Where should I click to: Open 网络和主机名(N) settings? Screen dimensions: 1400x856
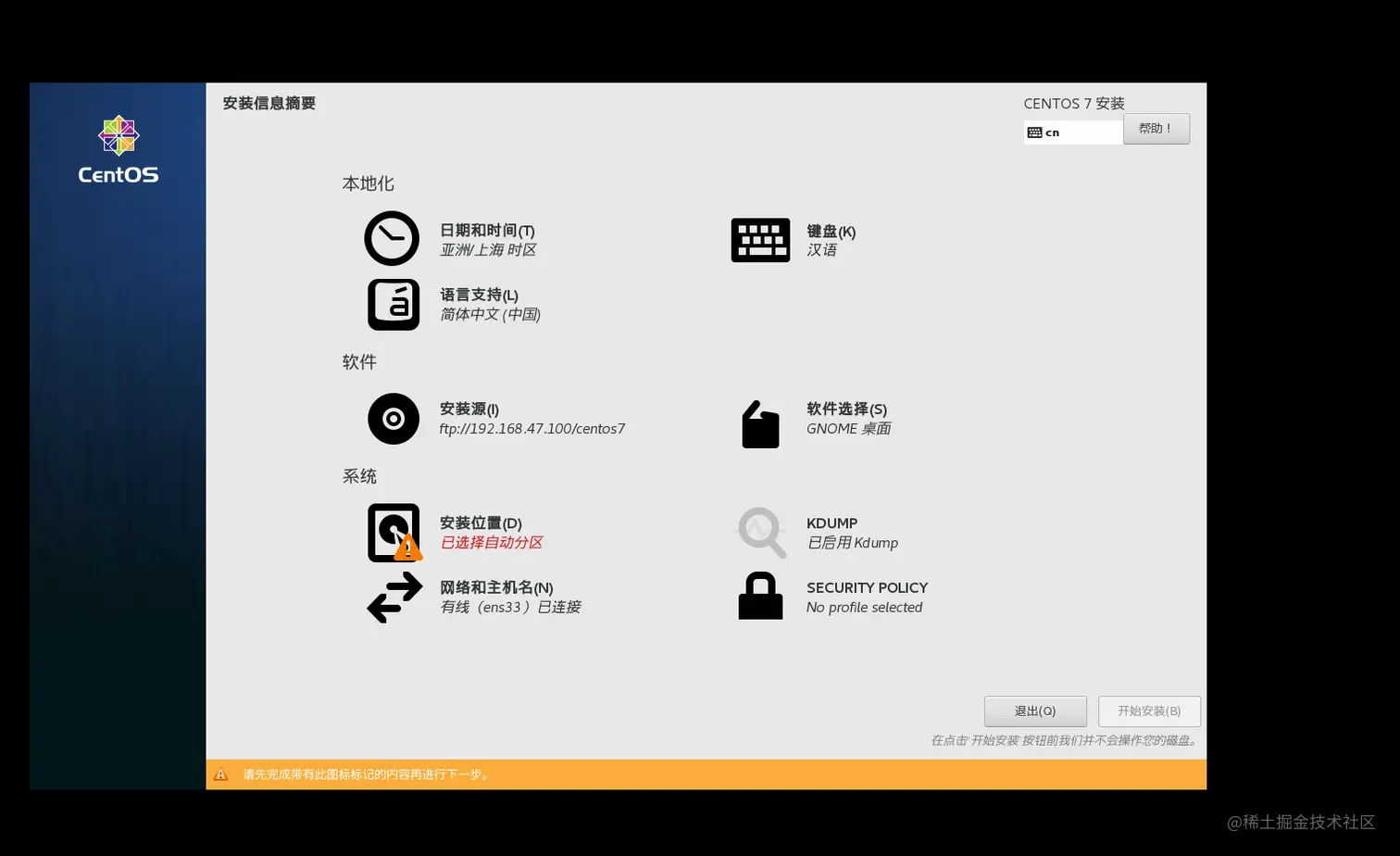[496, 587]
